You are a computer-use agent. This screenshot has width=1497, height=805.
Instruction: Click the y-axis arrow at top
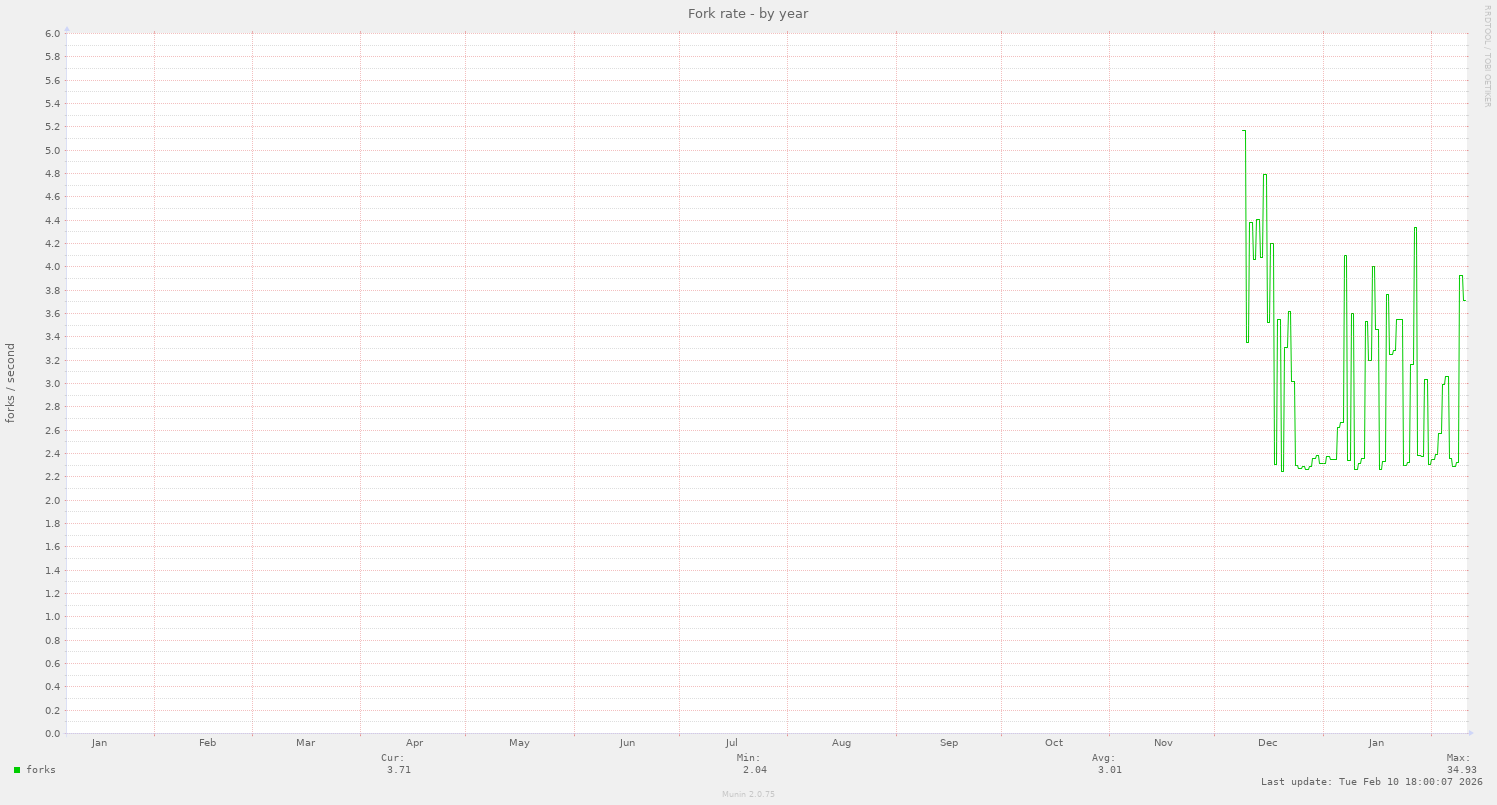[66, 29]
